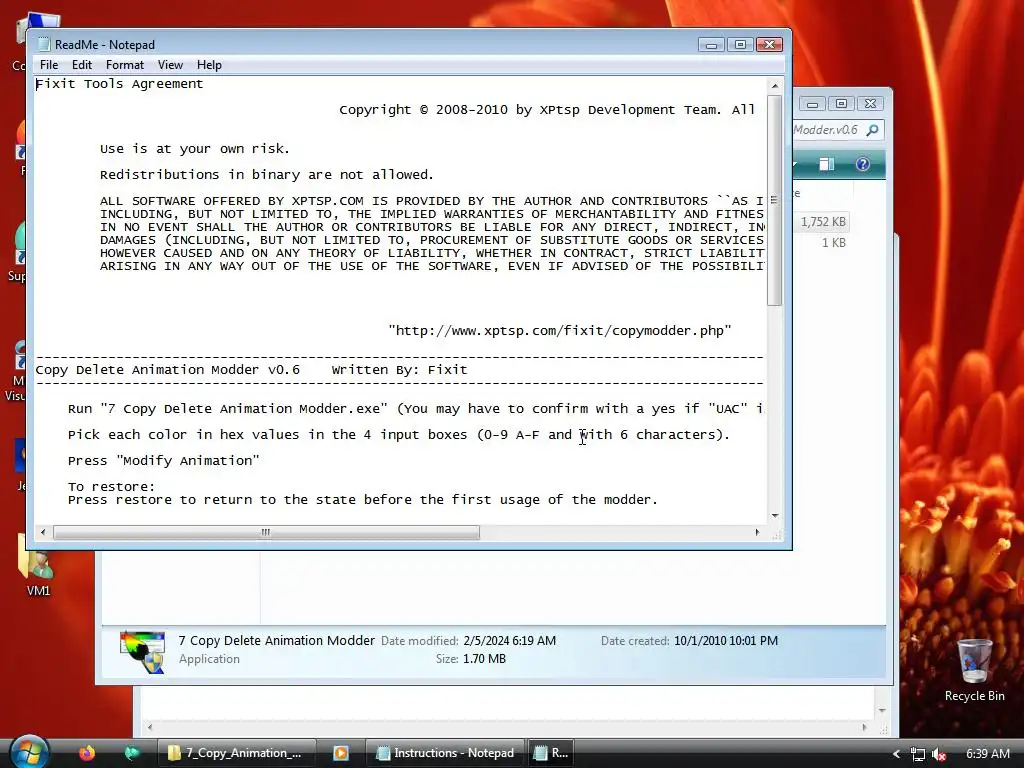Click Notepad's horizontal scrollbar left arrow

(43, 532)
